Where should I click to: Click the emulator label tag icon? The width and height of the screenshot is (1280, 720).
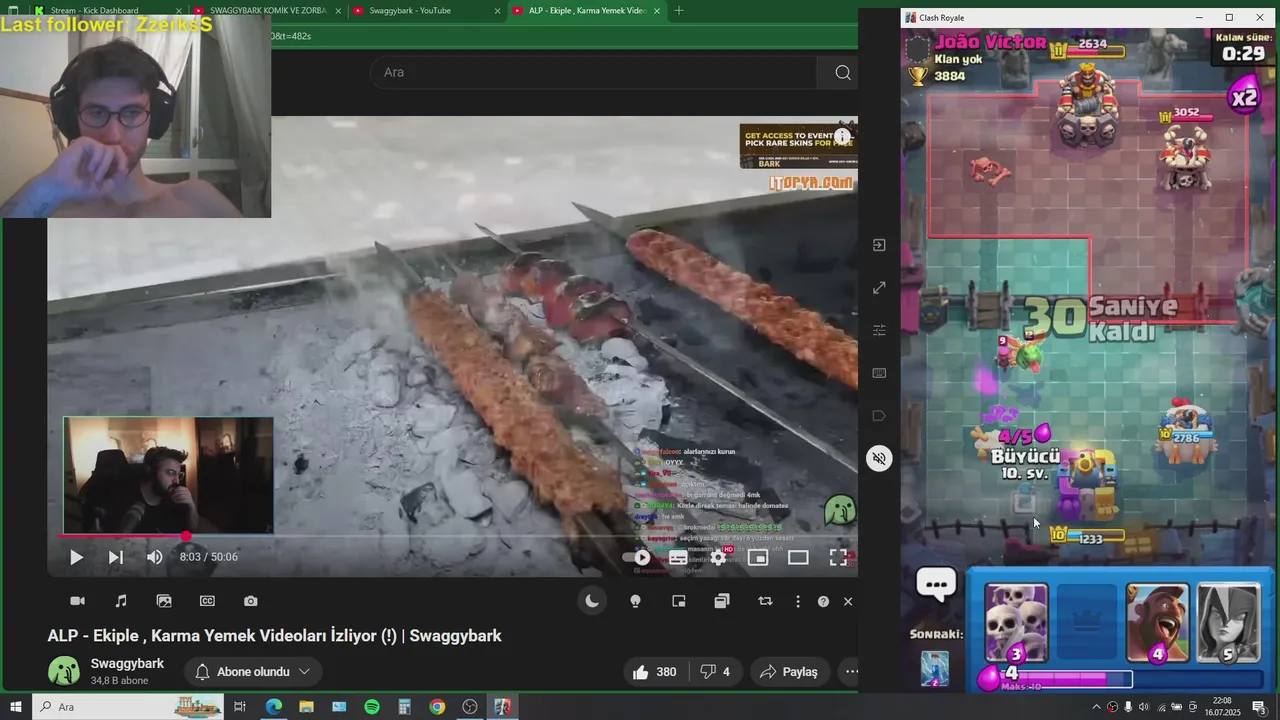point(879,415)
